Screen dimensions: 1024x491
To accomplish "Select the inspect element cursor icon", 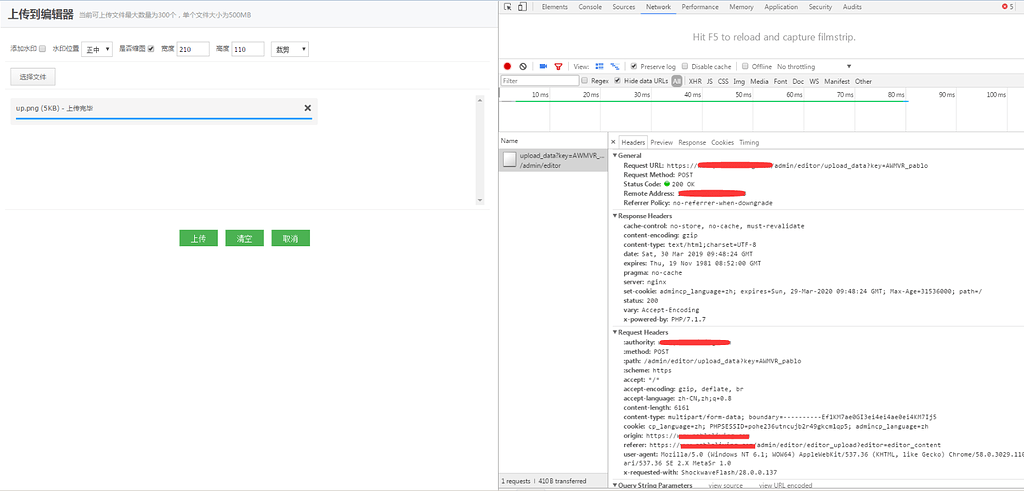I will 509,7.
